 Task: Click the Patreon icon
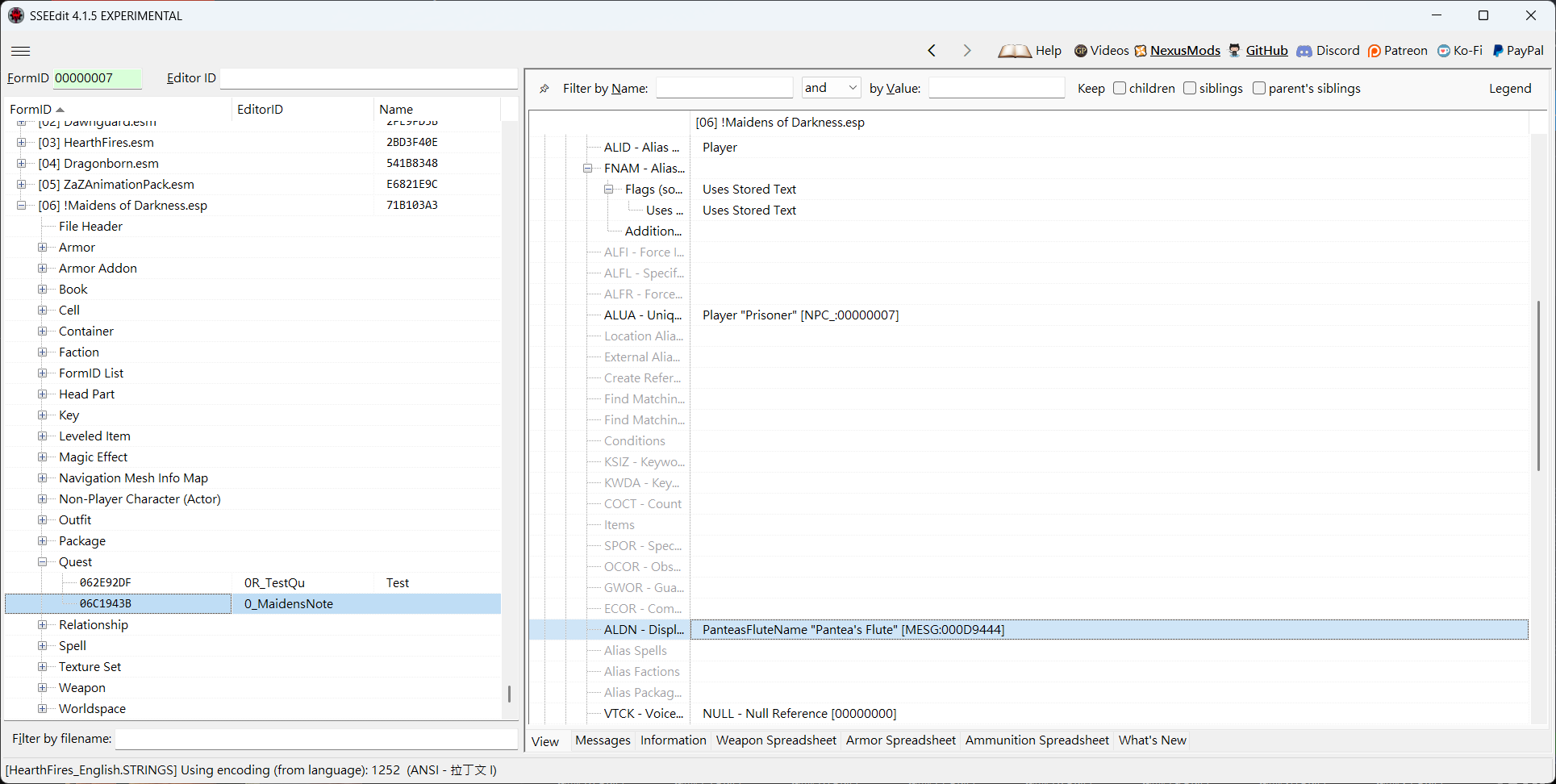(1375, 51)
